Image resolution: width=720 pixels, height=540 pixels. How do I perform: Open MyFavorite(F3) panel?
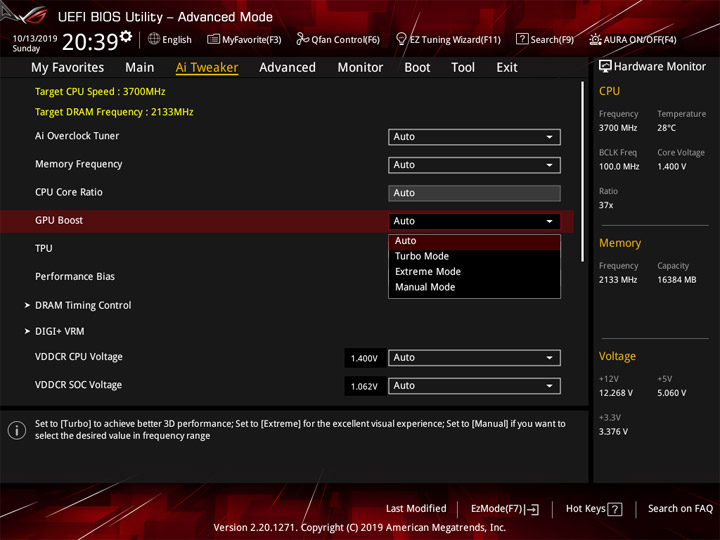click(x=244, y=39)
